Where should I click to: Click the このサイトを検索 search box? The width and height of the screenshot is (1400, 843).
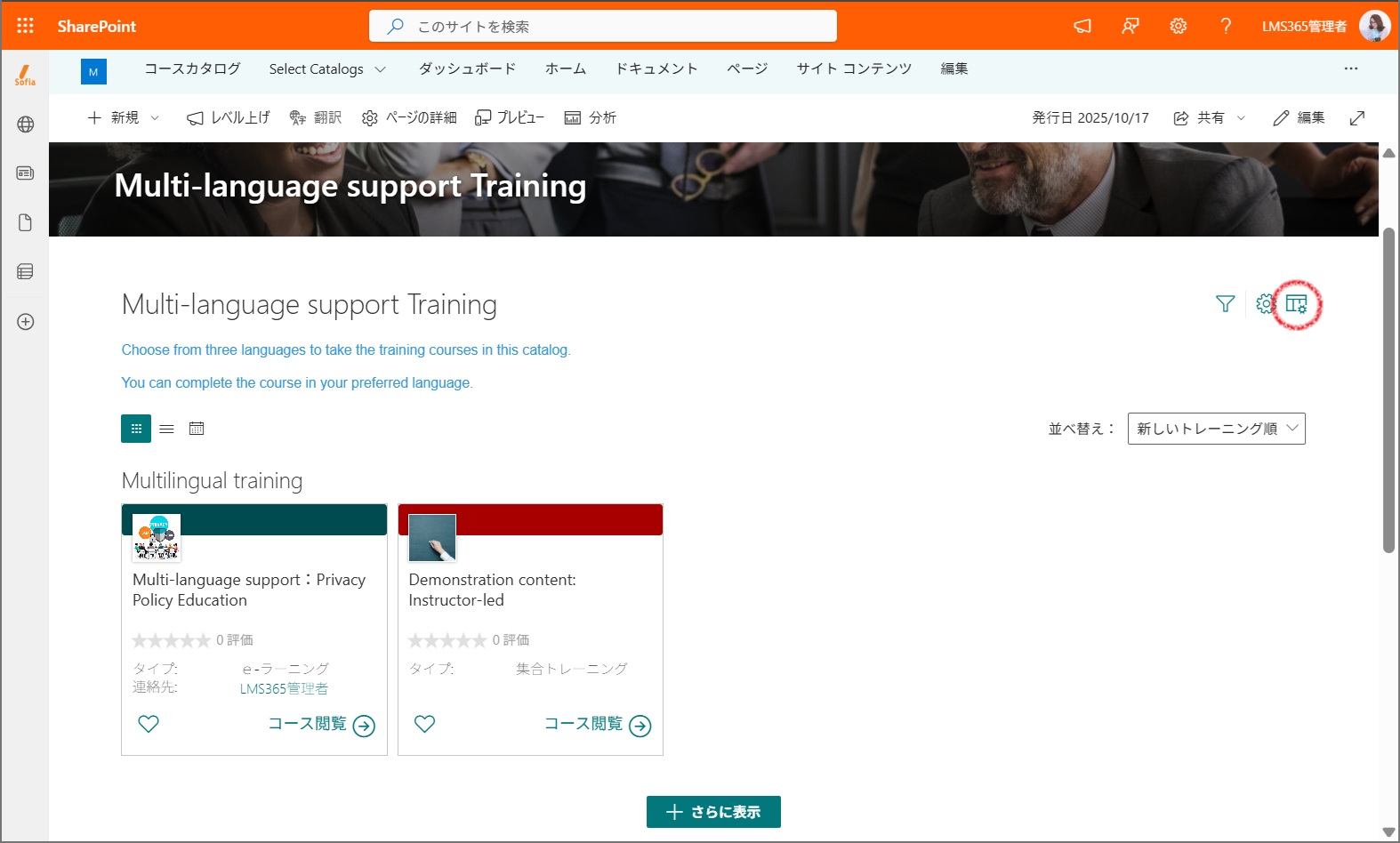[x=603, y=26]
